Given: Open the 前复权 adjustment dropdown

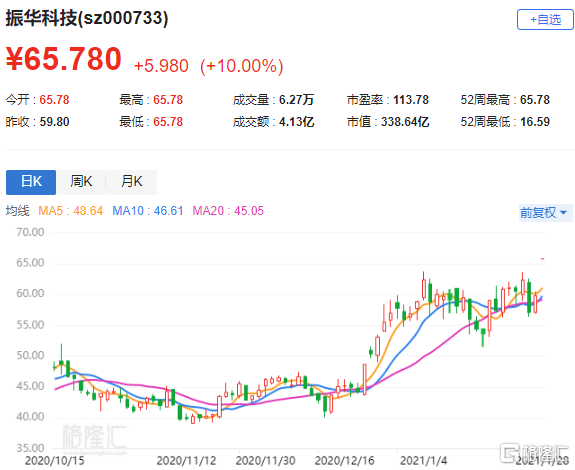Looking at the screenshot, I should [545, 213].
